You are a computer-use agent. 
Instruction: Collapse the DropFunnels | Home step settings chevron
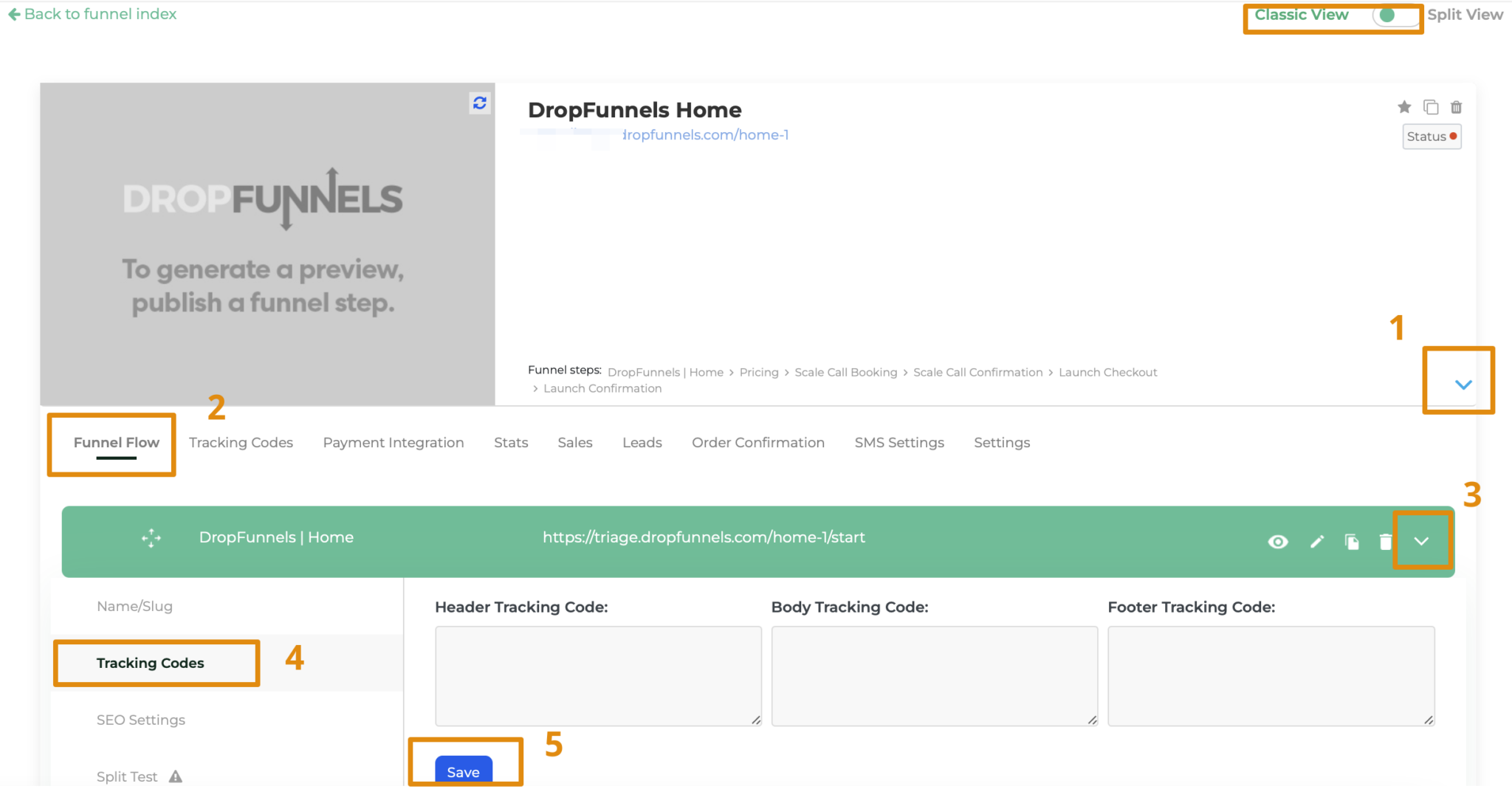pyautogui.click(x=1422, y=541)
